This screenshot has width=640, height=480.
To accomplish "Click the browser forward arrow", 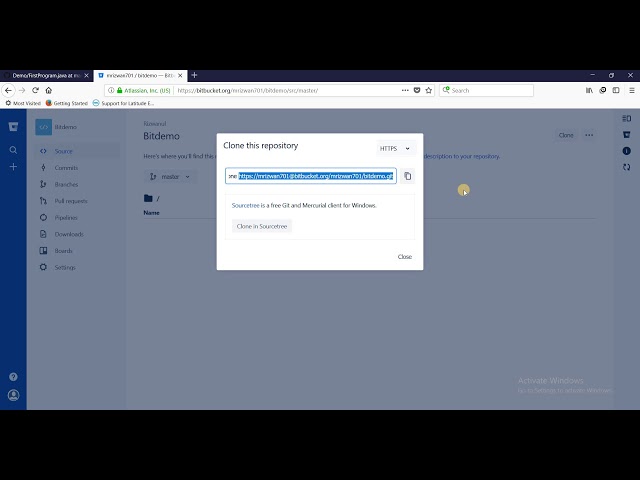I will [x=22, y=90].
